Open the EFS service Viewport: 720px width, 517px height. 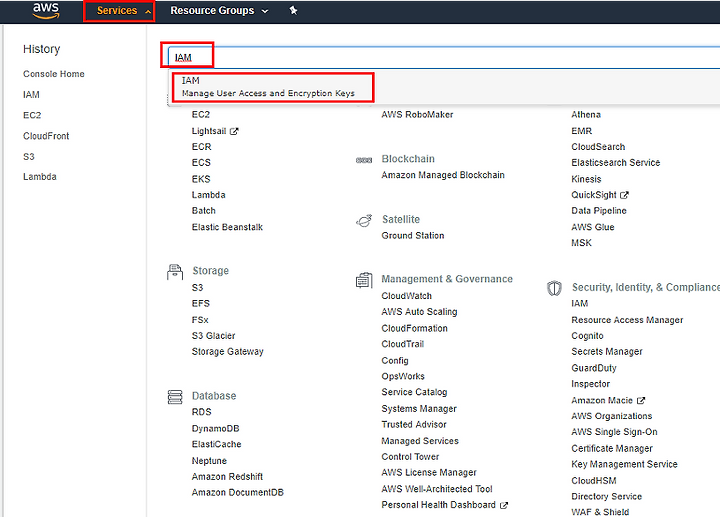point(201,303)
